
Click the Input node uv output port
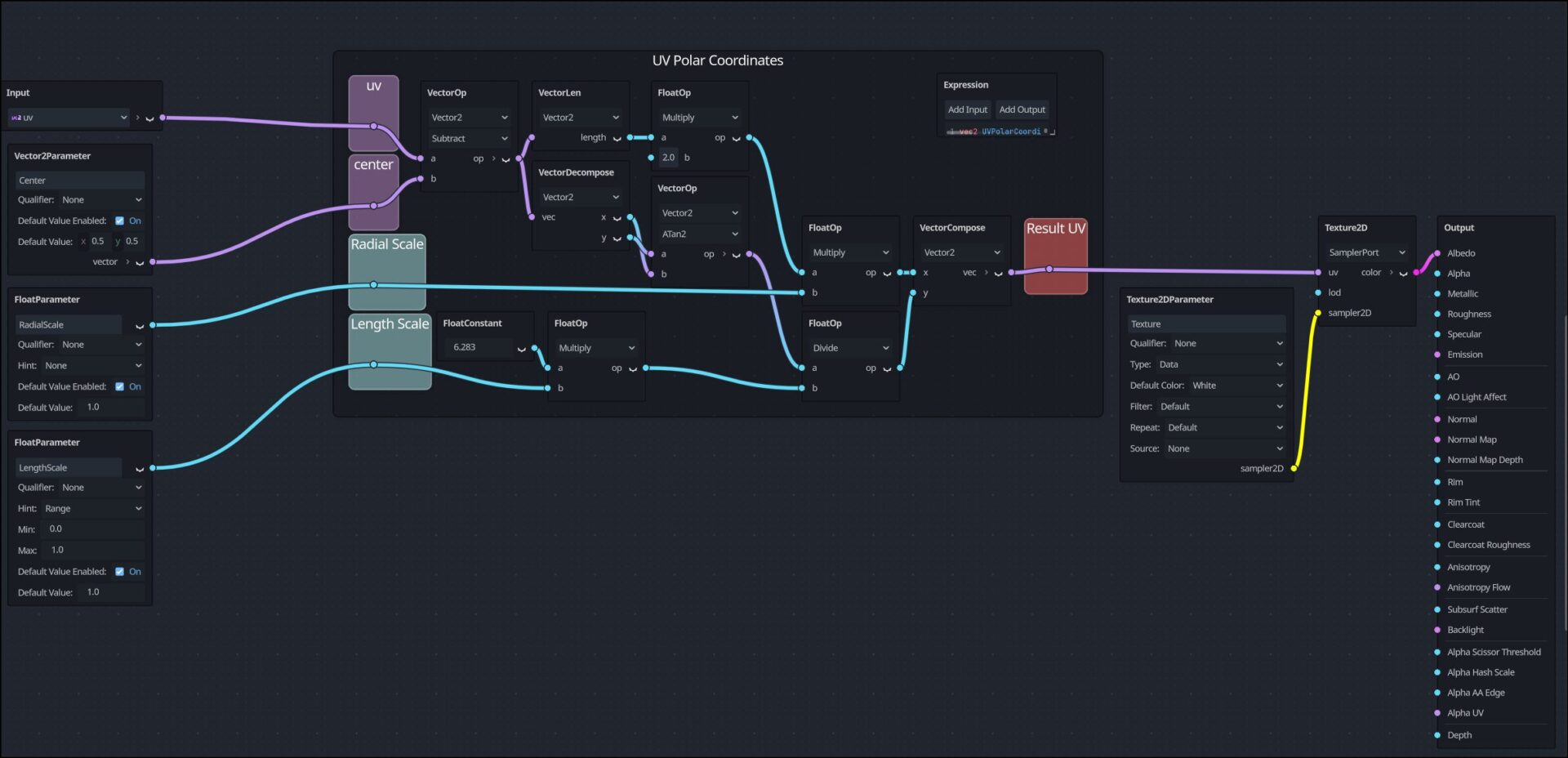coord(163,118)
